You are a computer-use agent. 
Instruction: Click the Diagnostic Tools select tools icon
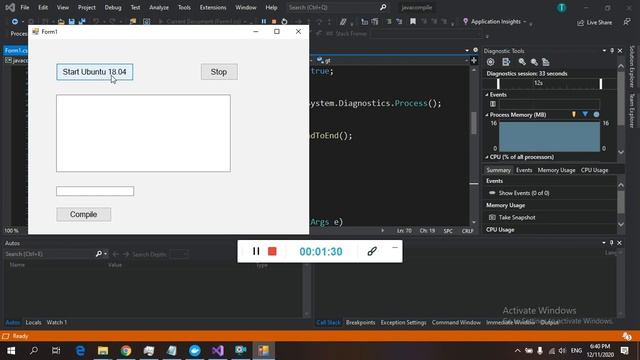(x=506, y=62)
